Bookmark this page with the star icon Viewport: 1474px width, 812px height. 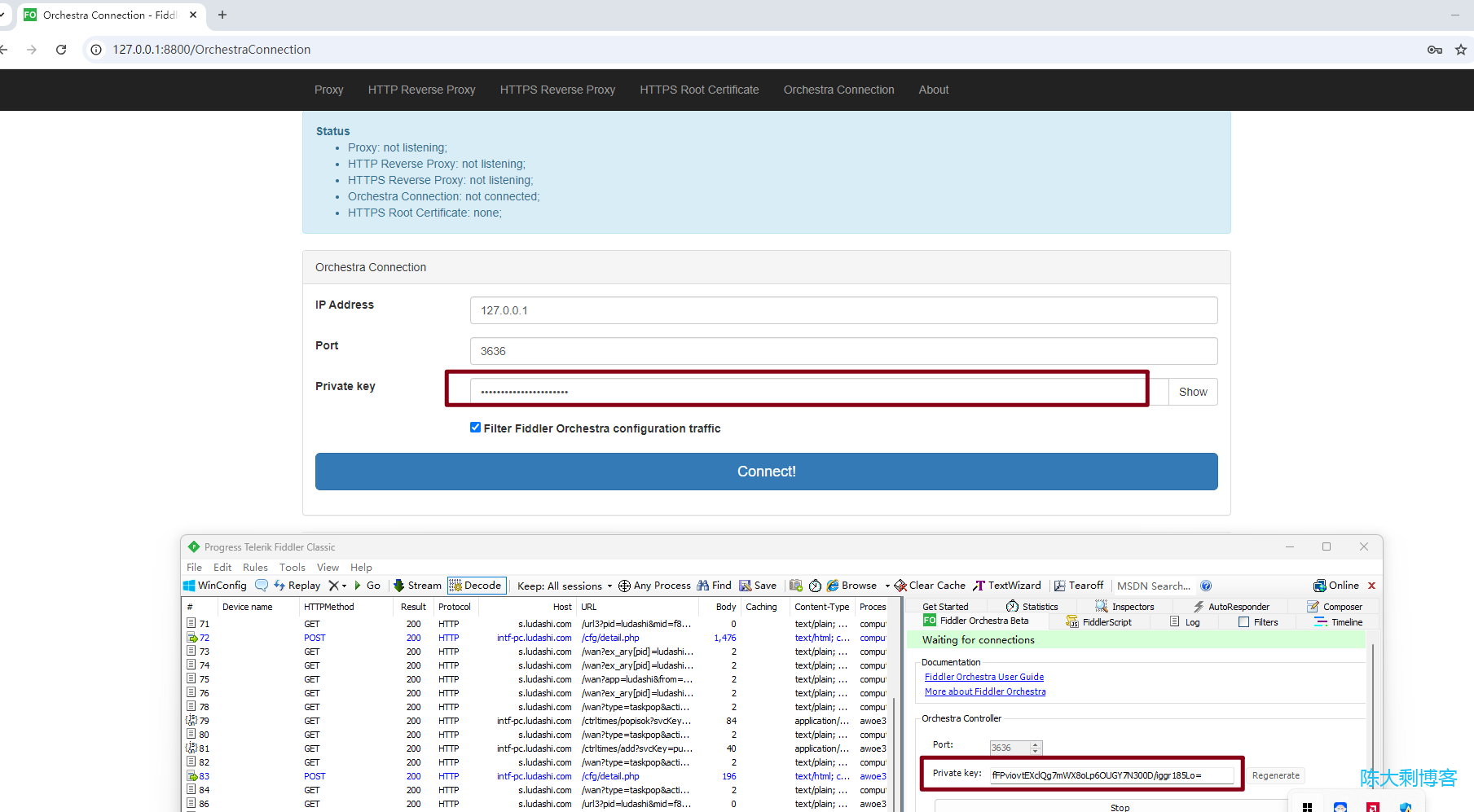1461,50
